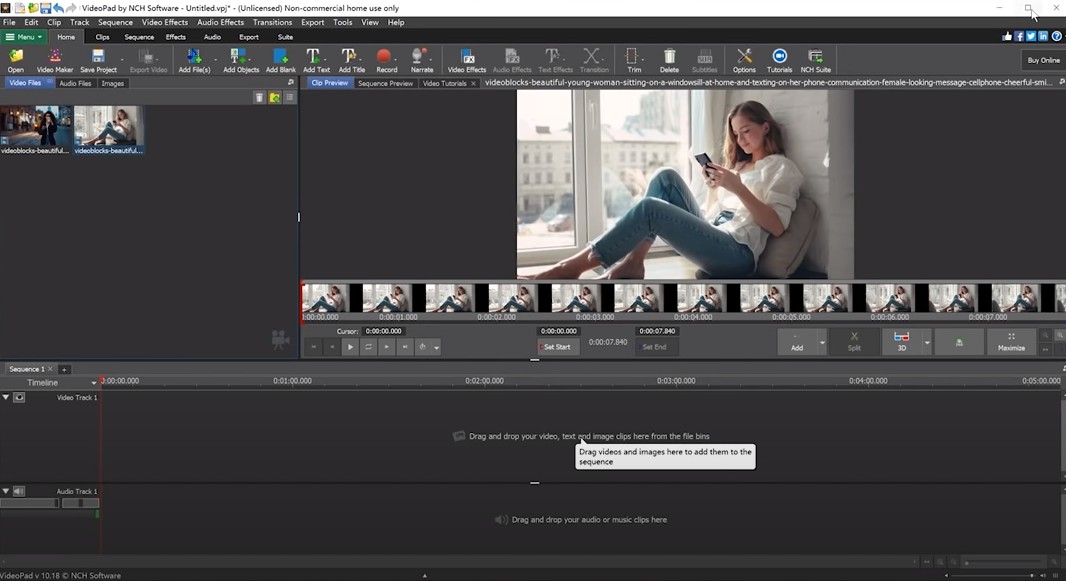Select the Images bin tab
This screenshot has height=581, width=1066.
(113, 83)
